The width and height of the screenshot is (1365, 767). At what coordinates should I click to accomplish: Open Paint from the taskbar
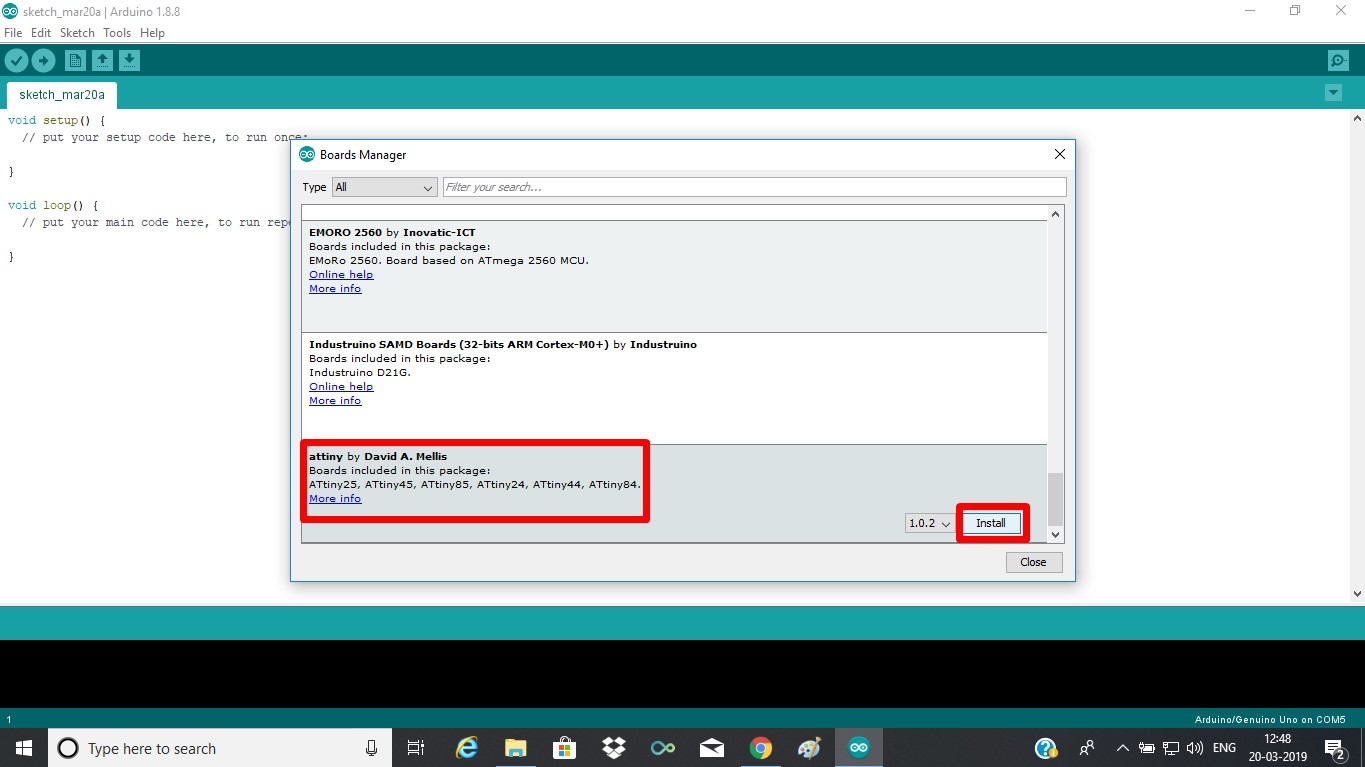tap(810, 748)
